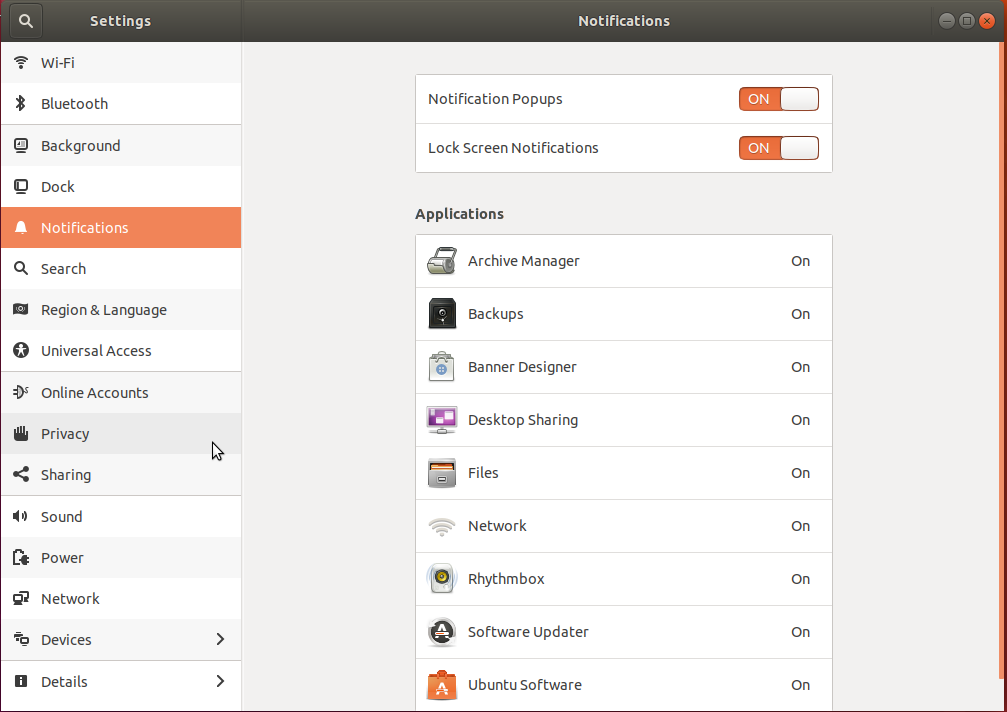Open Archive Manager notification settings
The image size is (1007, 712).
(624, 261)
